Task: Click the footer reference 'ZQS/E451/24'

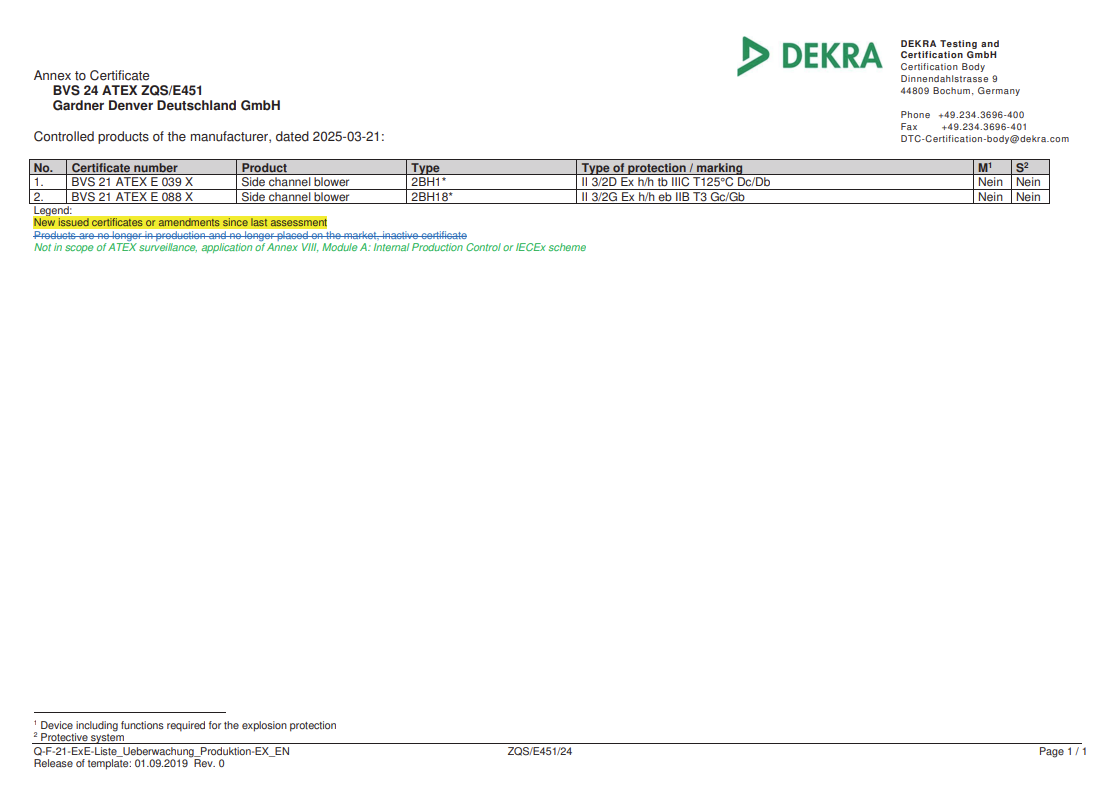Action: 539,752
